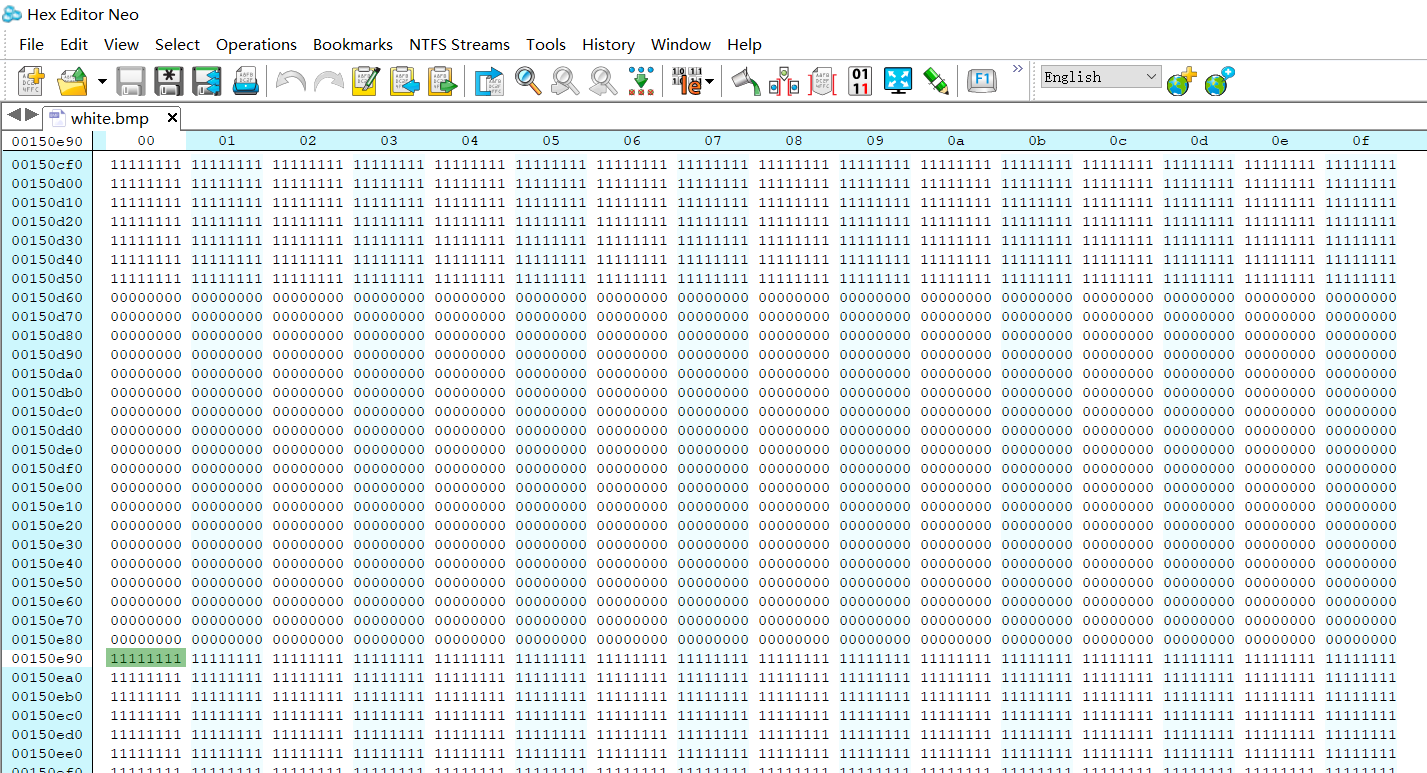Click the clipboard icon with blue arrow
The image size is (1427, 773).
point(404,80)
